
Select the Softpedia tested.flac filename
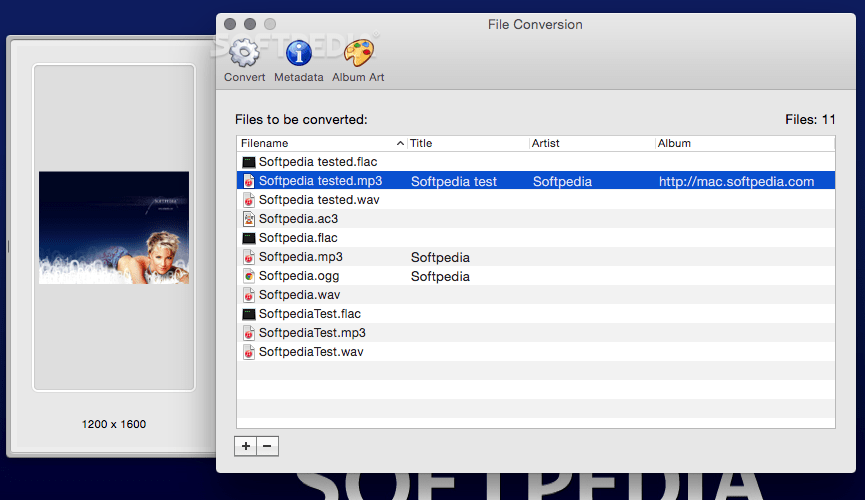(x=318, y=162)
